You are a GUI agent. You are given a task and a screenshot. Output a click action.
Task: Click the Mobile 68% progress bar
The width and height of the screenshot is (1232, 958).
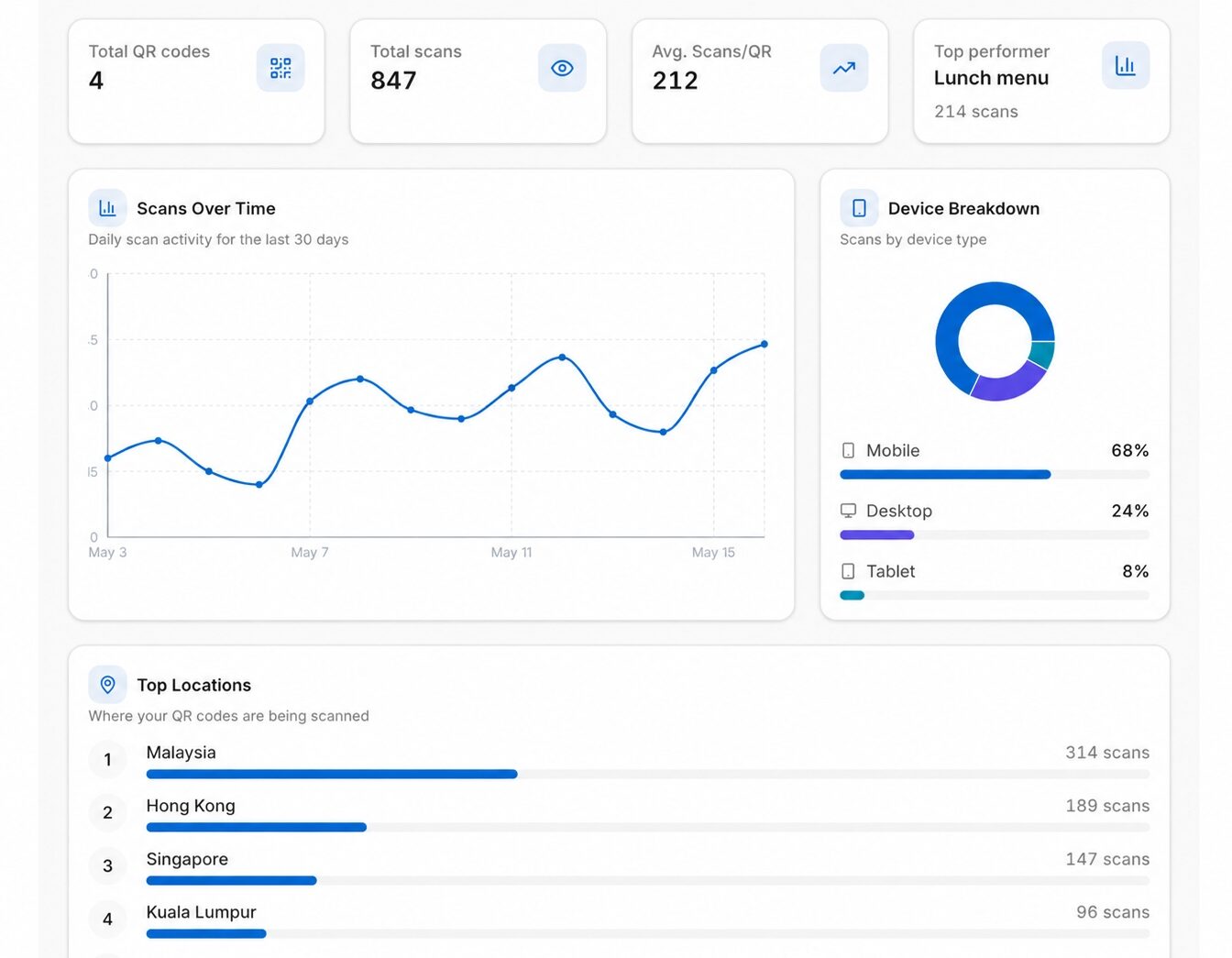click(995, 475)
